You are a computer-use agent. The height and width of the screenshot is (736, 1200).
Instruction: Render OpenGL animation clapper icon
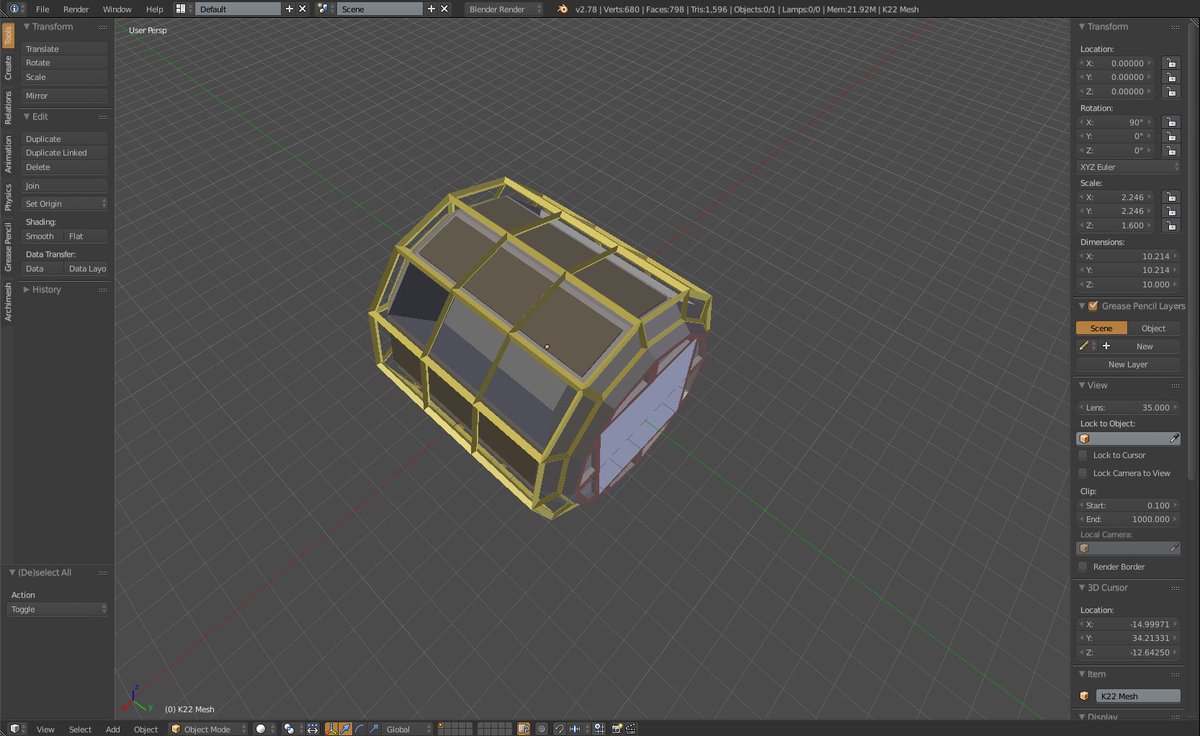coord(632,729)
